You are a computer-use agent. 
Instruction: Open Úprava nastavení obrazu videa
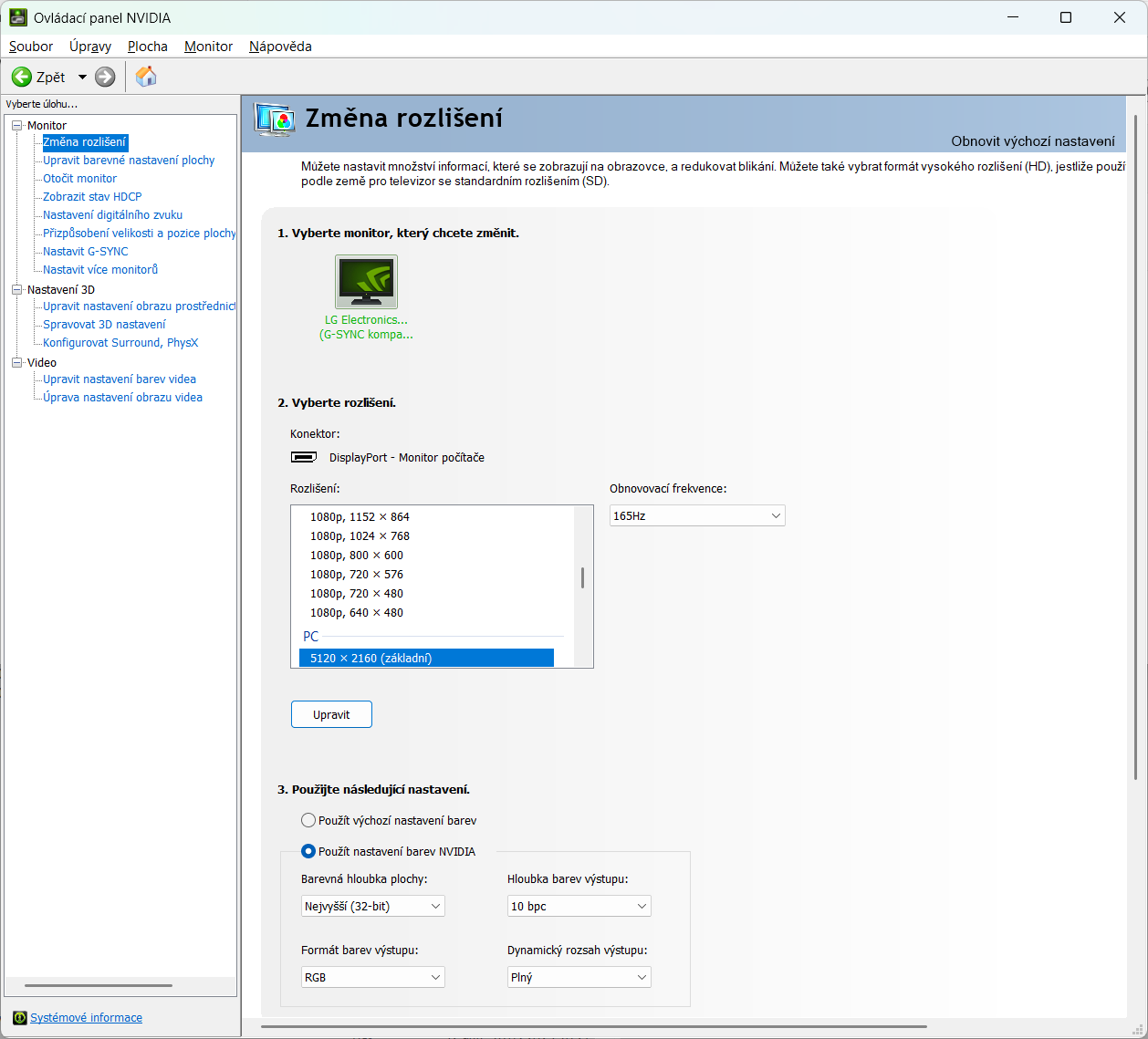[x=122, y=398]
